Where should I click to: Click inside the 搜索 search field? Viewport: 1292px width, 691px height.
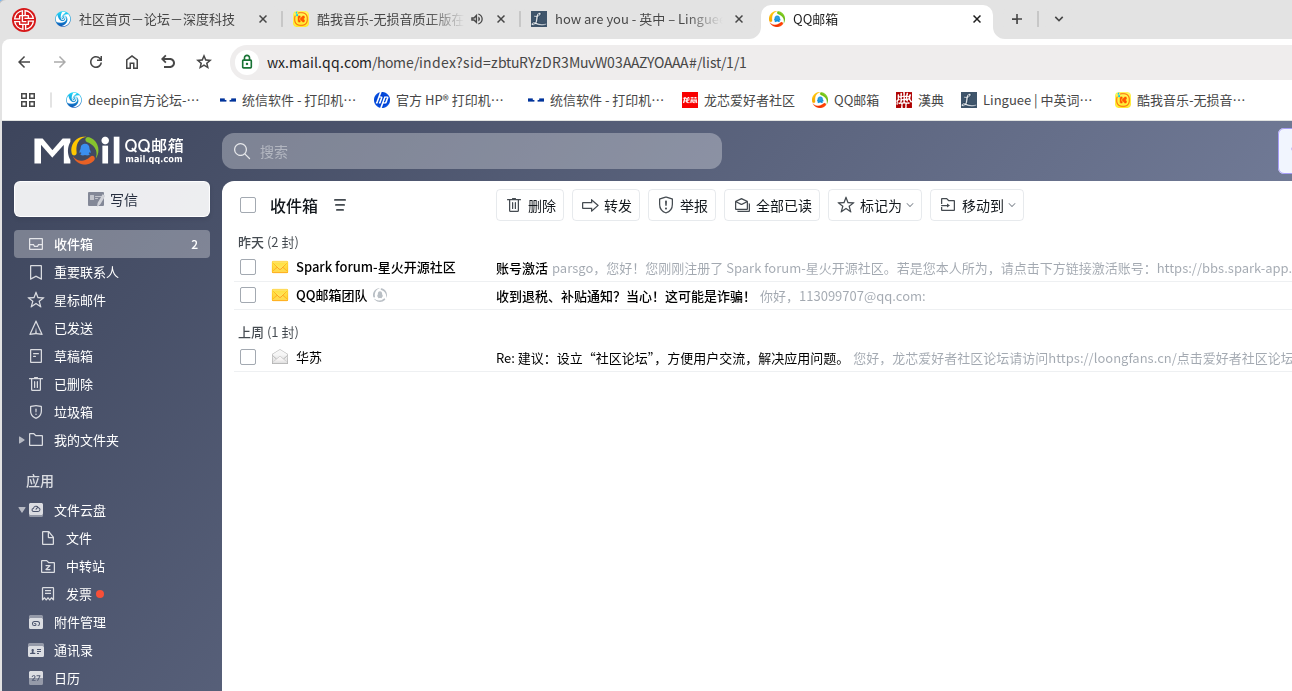click(470, 150)
